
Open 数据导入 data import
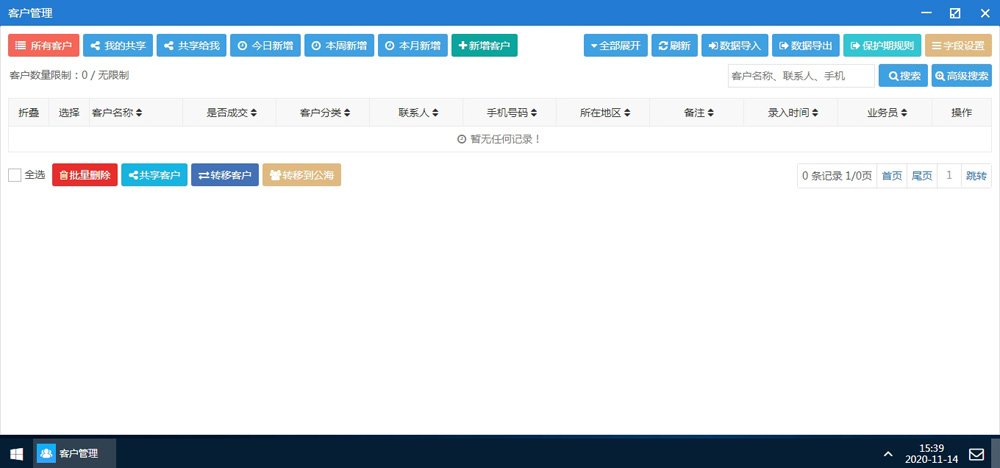click(x=734, y=46)
